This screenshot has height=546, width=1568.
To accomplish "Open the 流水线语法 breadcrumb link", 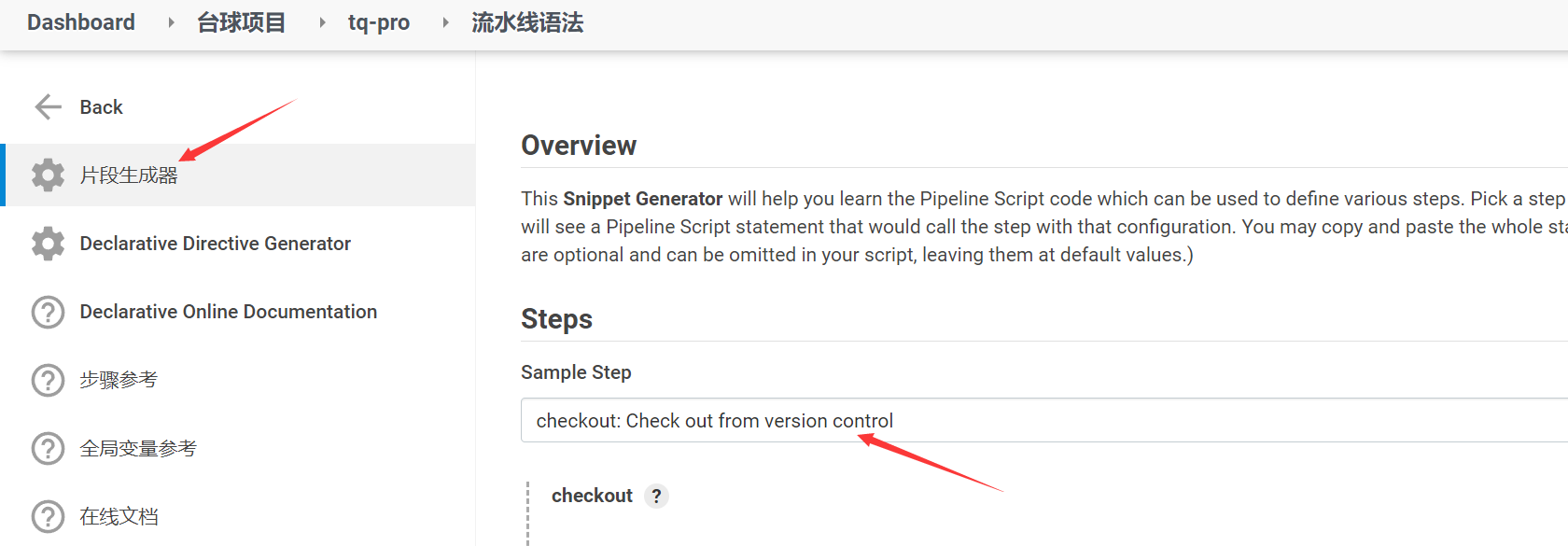I will [x=527, y=22].
